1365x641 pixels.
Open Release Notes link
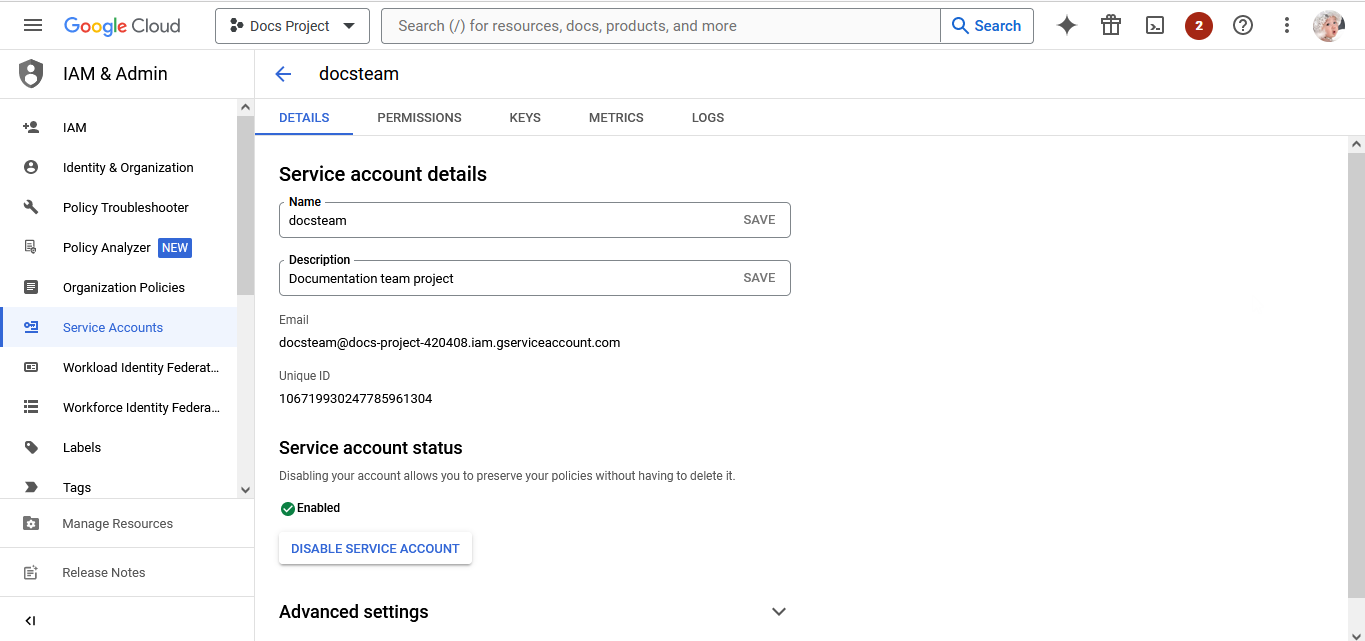point(127,572)
